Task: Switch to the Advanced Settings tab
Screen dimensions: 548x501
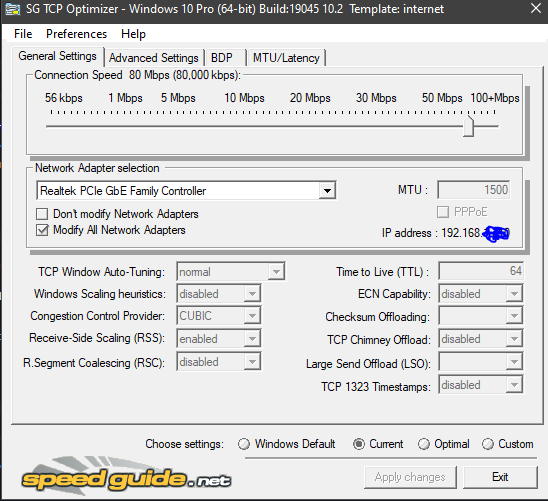Action: pyautogui.click(x=153, y=58)
